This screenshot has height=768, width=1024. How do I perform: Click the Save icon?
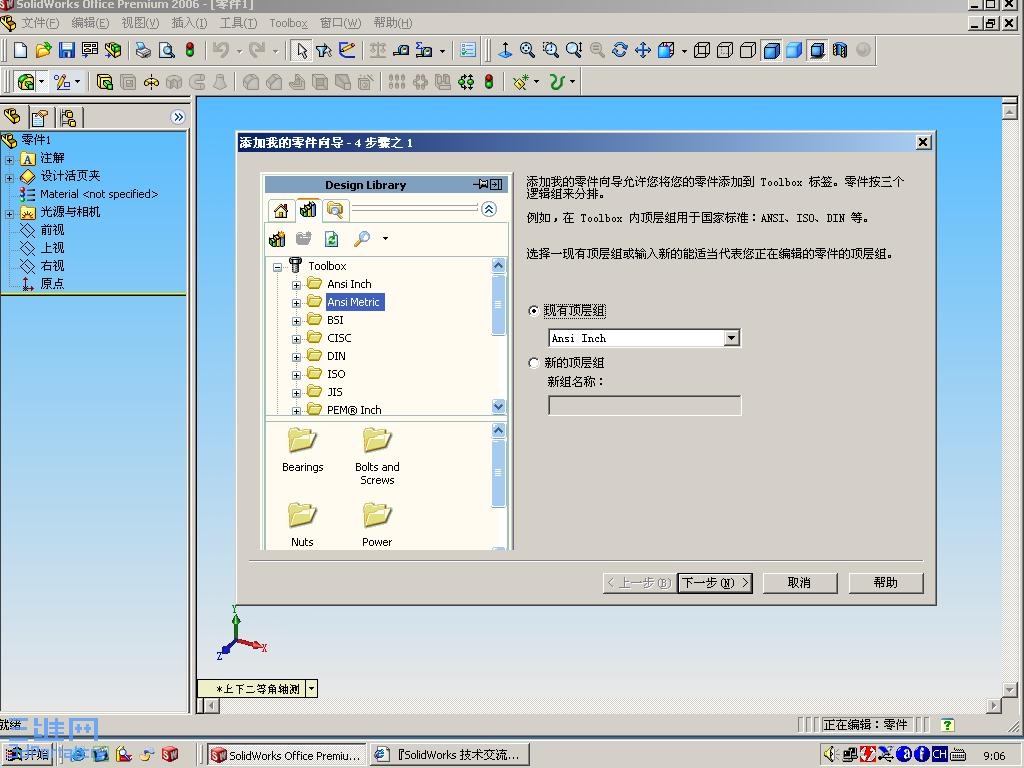(67, 50)
